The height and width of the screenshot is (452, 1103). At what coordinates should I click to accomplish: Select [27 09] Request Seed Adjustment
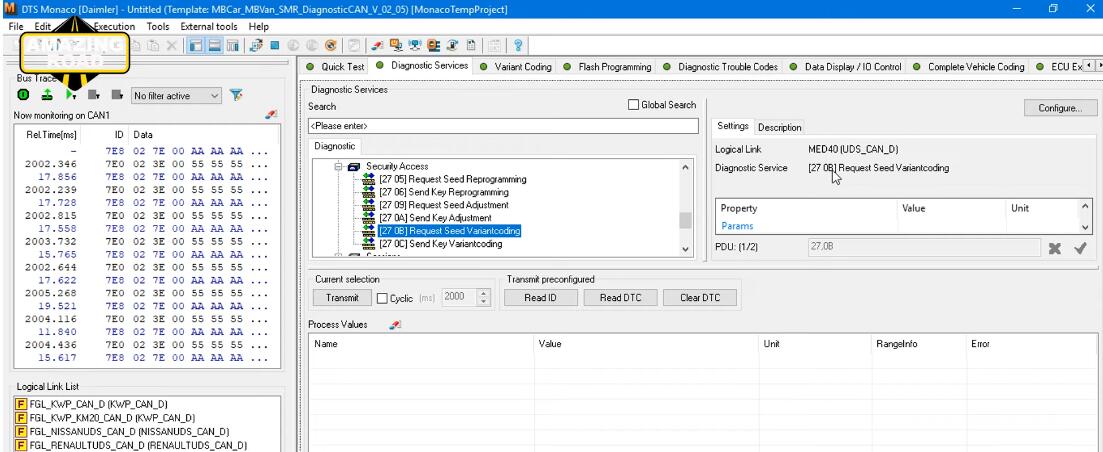coord(444,205)
